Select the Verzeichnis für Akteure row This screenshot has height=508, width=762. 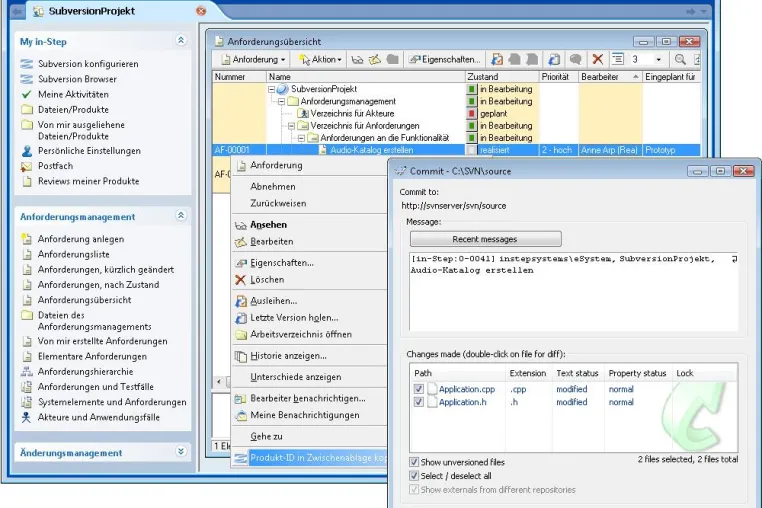(x=352, y=113)
